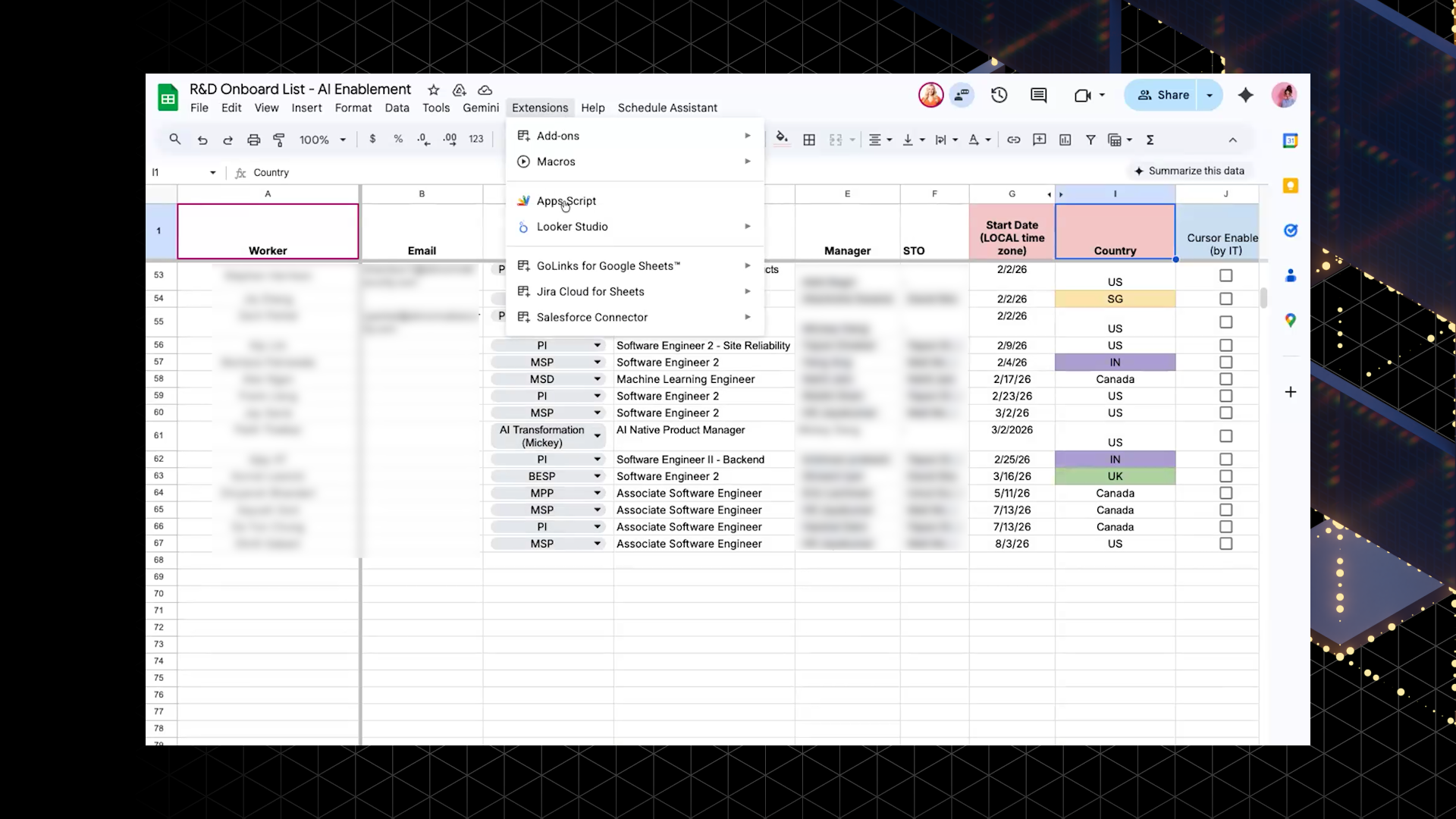The image size is (1456, 819).
Task: Check the cloud document status icon
Action: (485, 89)
